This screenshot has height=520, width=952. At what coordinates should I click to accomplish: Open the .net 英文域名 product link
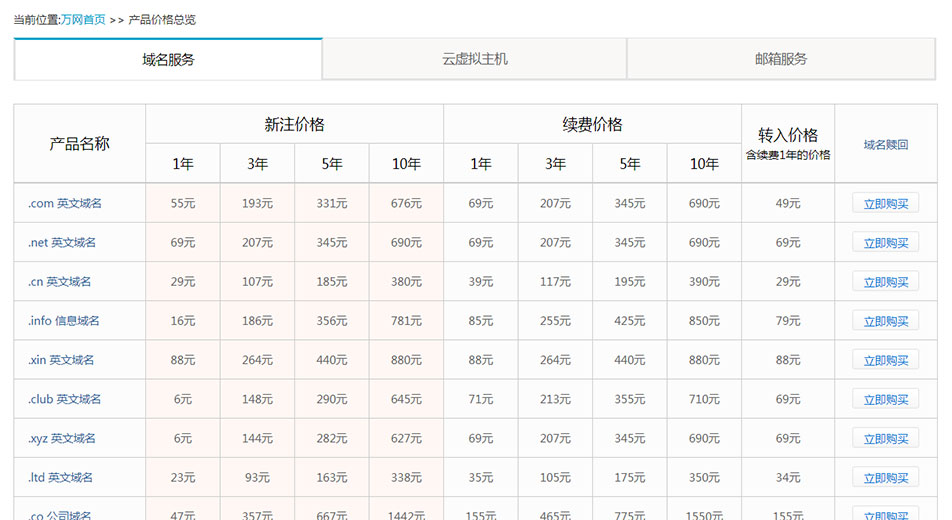(62, 243)
